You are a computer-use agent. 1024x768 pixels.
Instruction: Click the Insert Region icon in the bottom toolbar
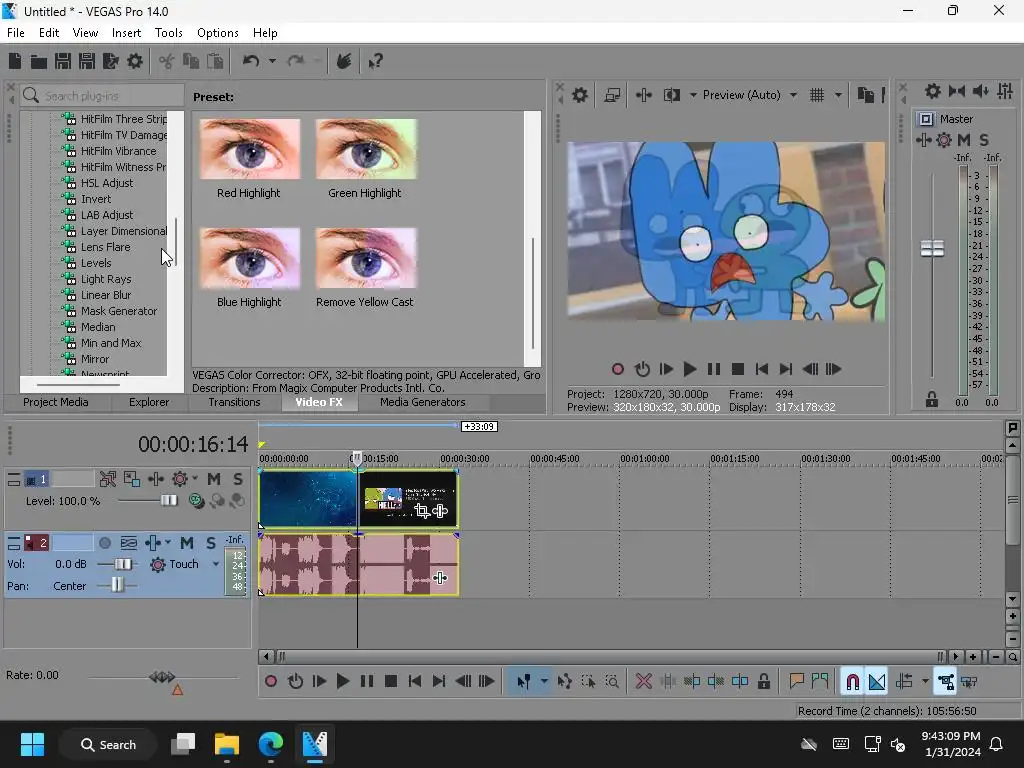(x=820, y=682)
